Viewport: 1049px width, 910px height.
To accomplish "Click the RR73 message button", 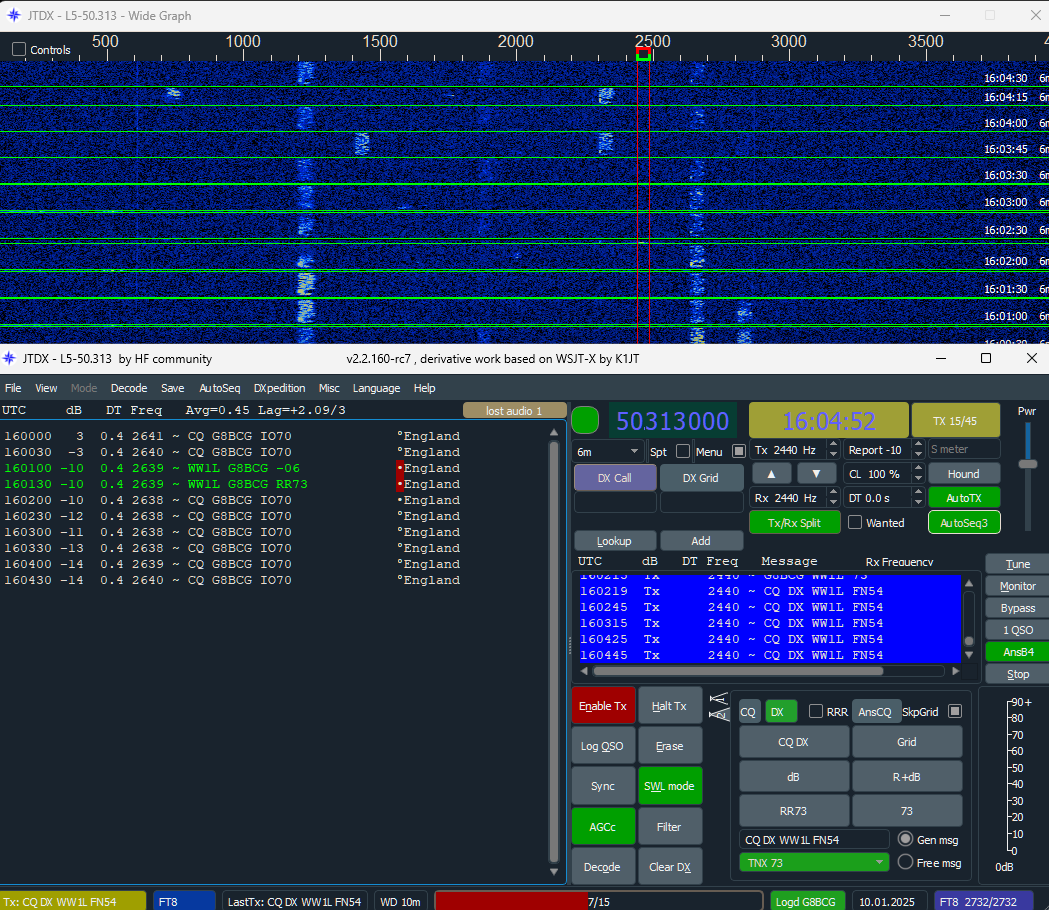I will tap(793, 810).
